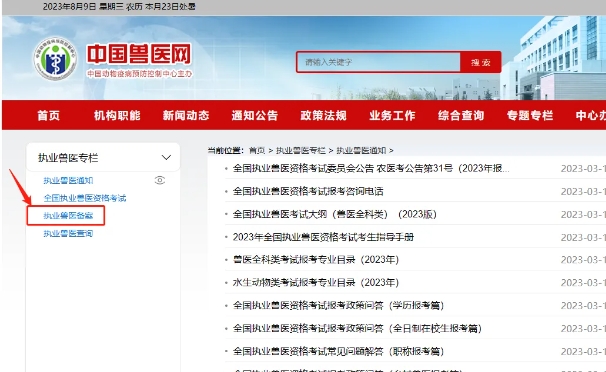Open the 首页 navigation menu item

[x=49, y=116]
